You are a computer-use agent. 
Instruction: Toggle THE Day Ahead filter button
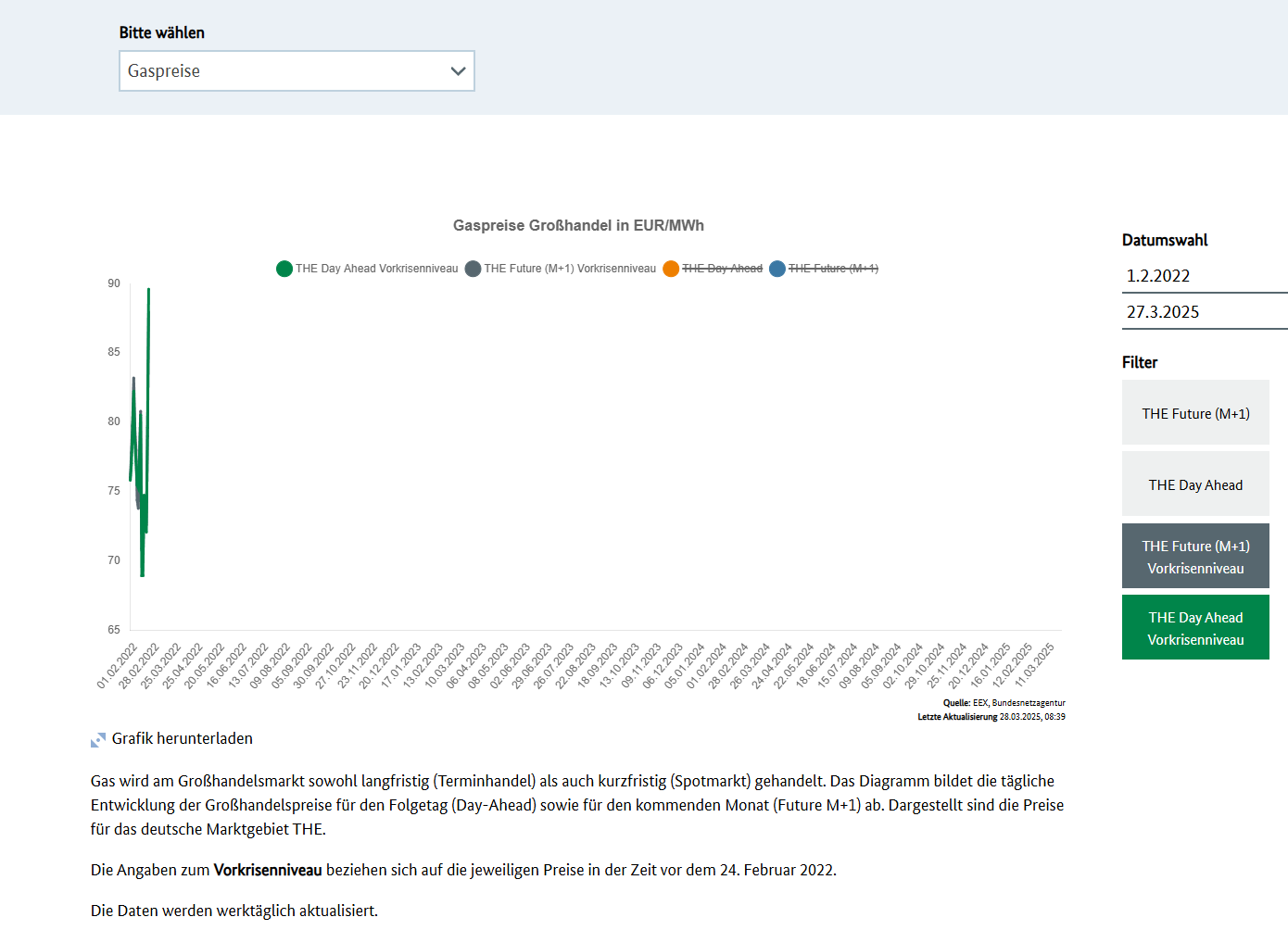tap(1195, 484)
